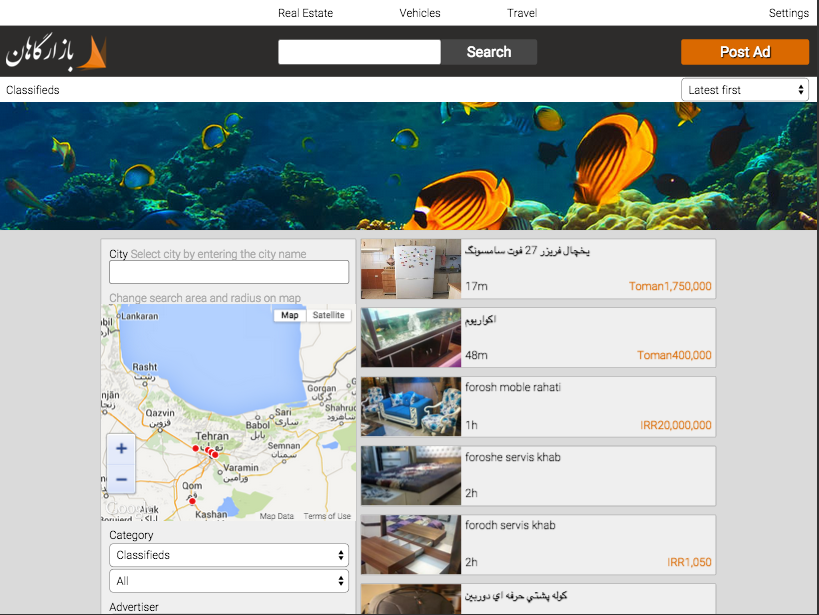Zoom out on the map
Screen dimensions: 819x615
coord(121,480)
